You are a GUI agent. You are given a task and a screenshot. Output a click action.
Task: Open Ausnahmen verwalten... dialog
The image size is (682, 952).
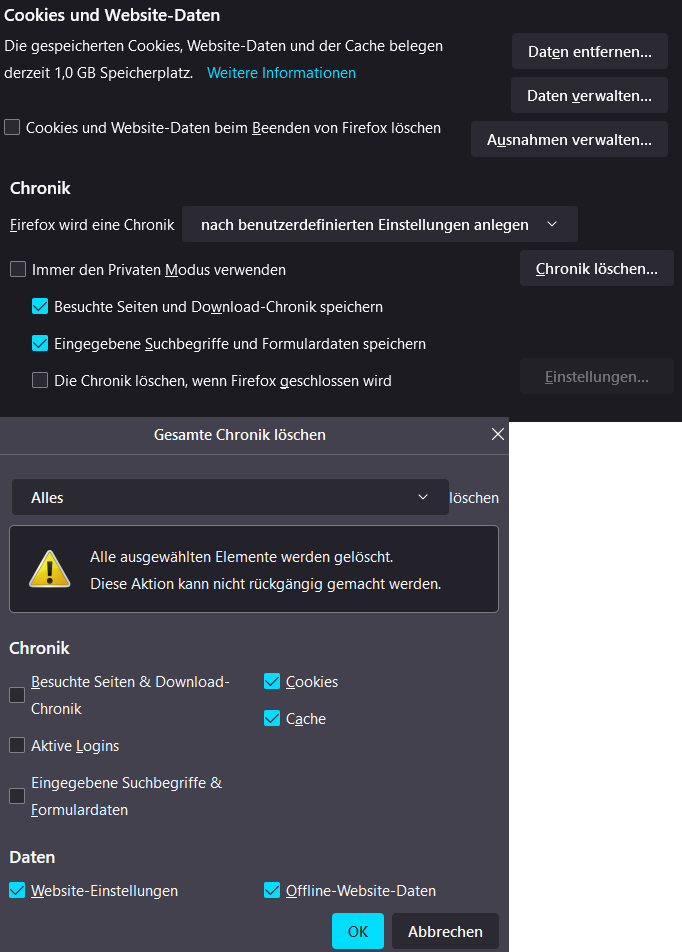569,140
